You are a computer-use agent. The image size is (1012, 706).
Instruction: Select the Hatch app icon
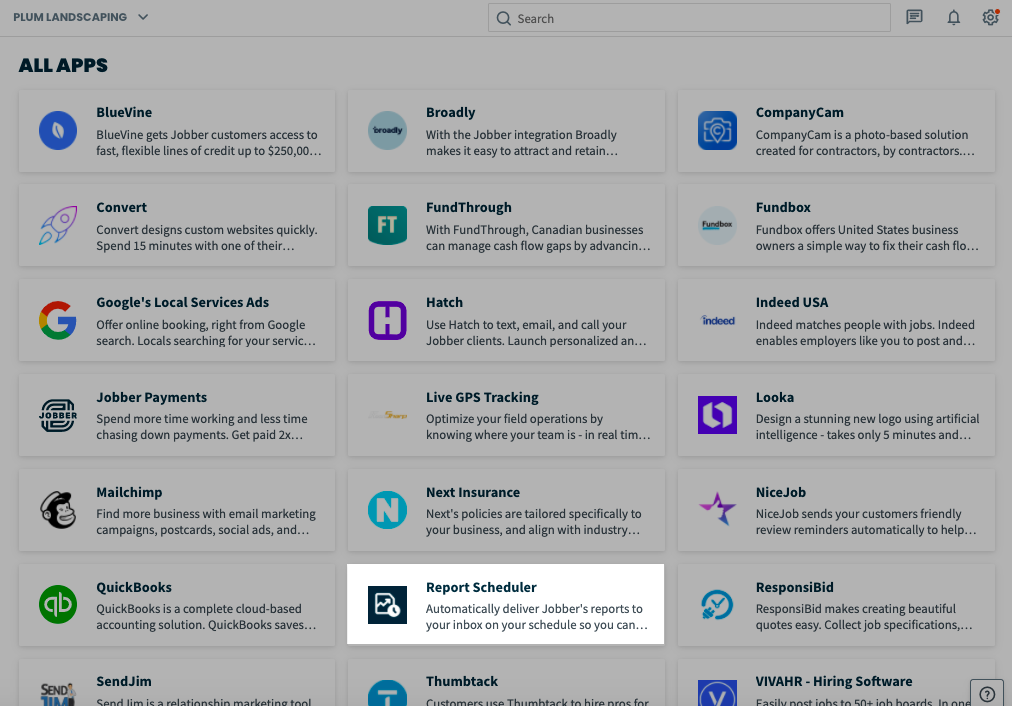(x=387, y=318)
